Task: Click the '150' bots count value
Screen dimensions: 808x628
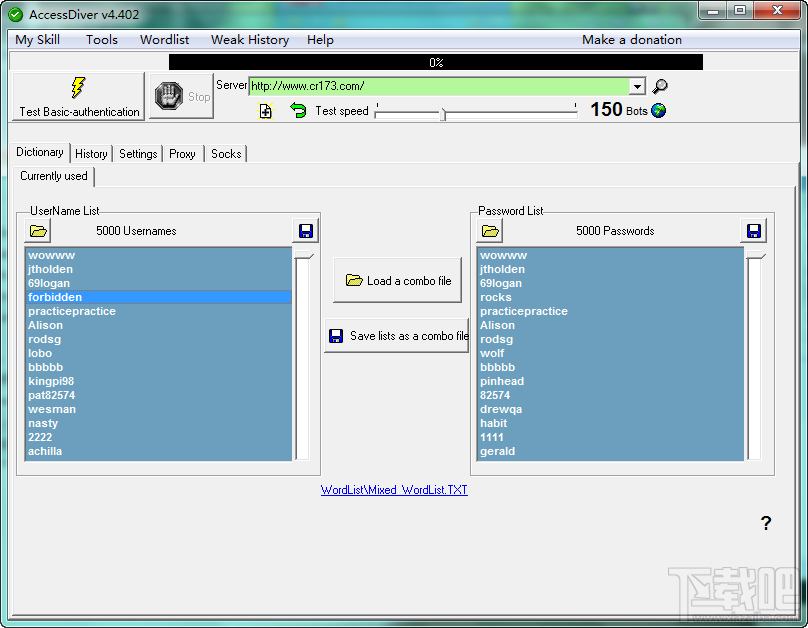Action: (606, 109)
